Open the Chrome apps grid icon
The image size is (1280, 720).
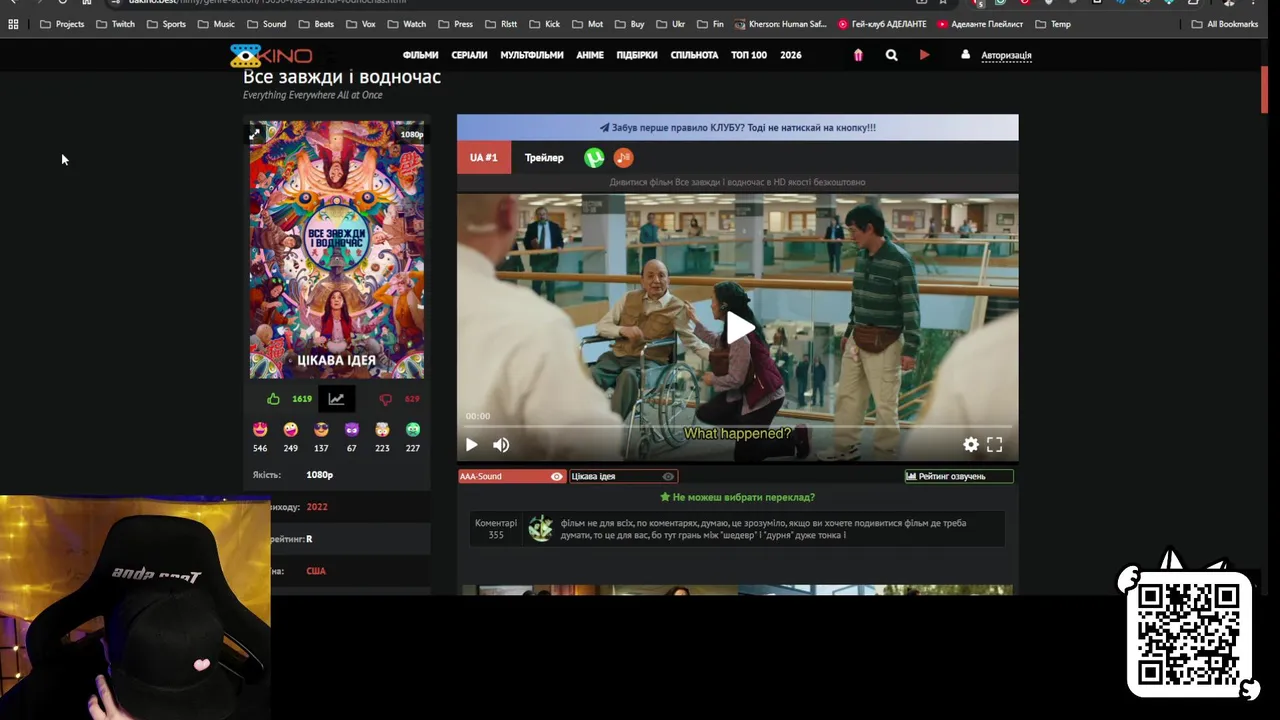(x=13, y=24)
